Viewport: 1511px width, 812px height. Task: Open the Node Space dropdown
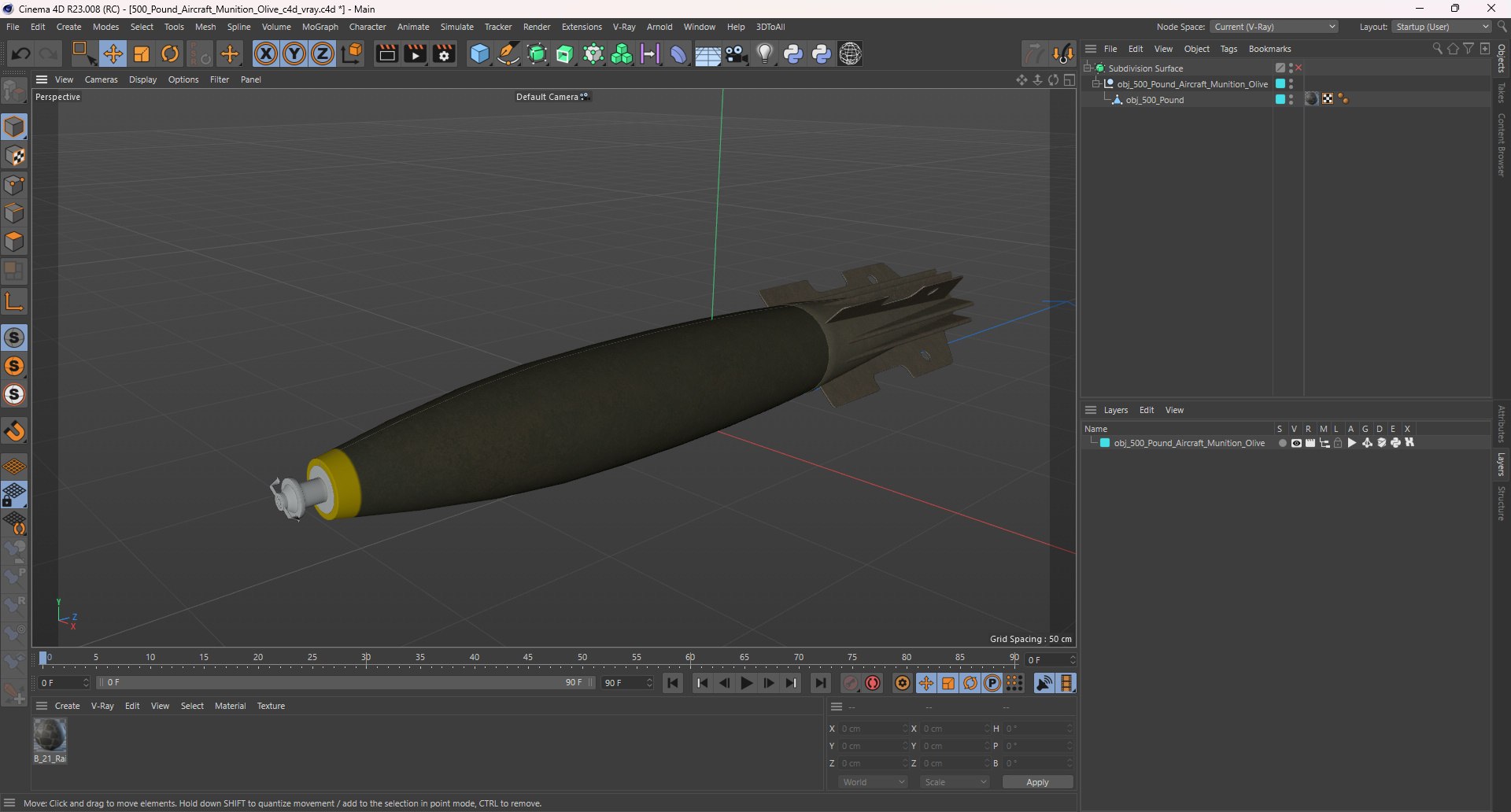(1274, 27)
